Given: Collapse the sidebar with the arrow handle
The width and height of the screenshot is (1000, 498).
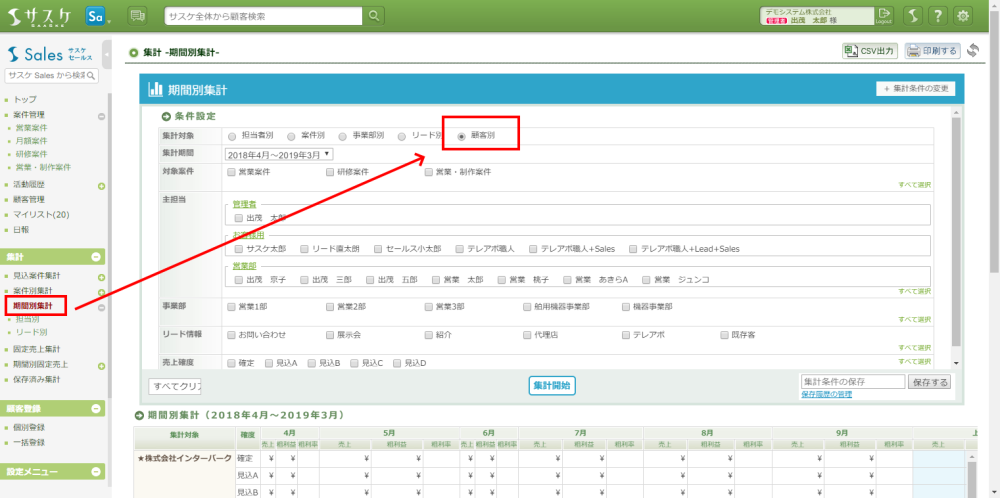Looking at the screenshot, I should (x=107, y=54).
